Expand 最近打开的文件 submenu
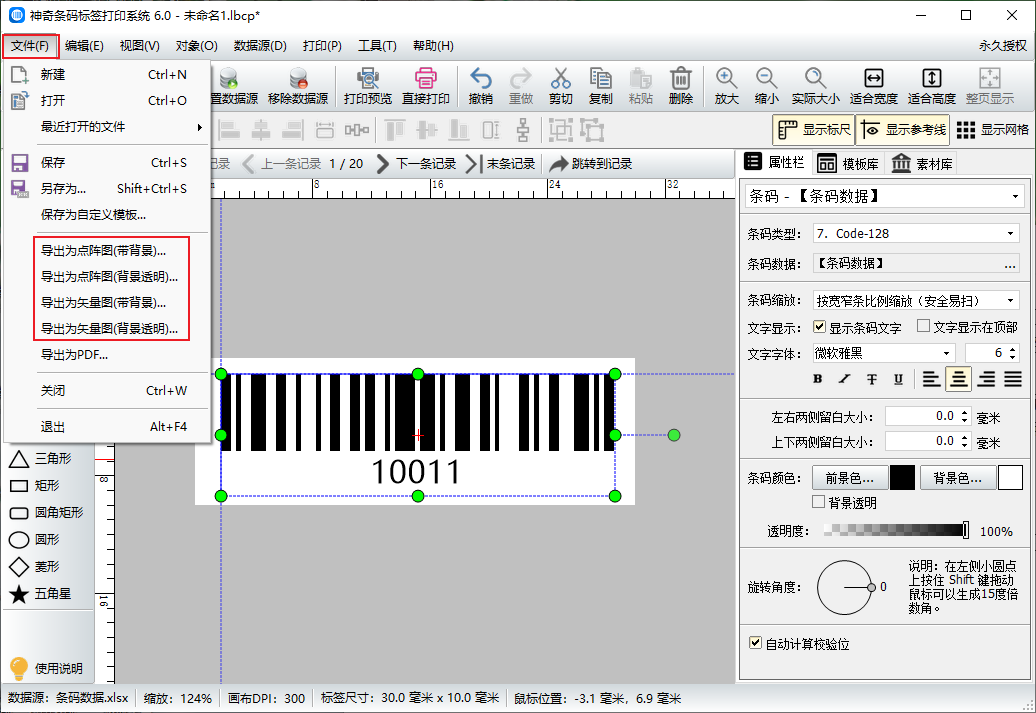The image size is (1036, 713). pyautogui.click(x=108, y=127)
